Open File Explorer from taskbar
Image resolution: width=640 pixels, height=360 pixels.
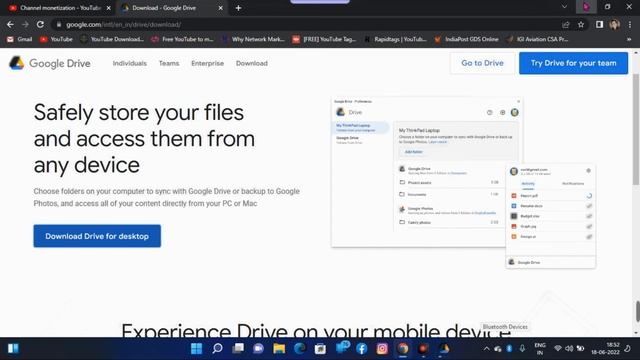tap(279, 348)
